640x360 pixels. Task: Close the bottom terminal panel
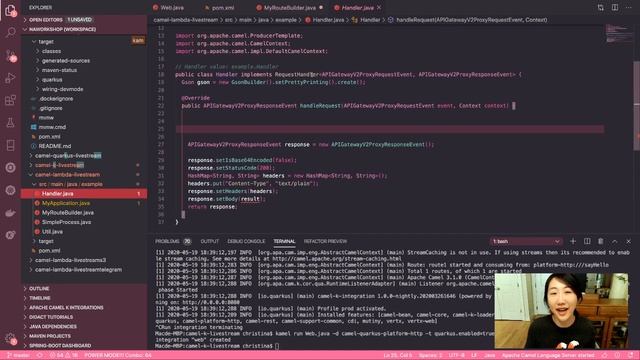pos(629,241)
